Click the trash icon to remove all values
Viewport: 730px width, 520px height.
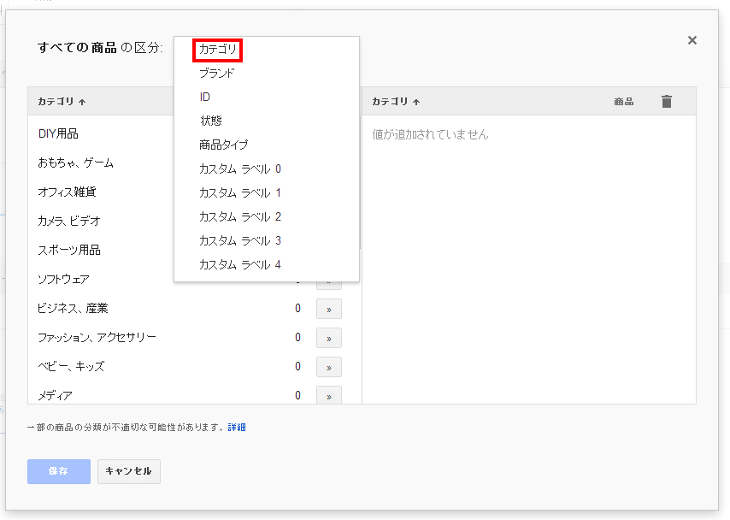(x=667, y=101)
